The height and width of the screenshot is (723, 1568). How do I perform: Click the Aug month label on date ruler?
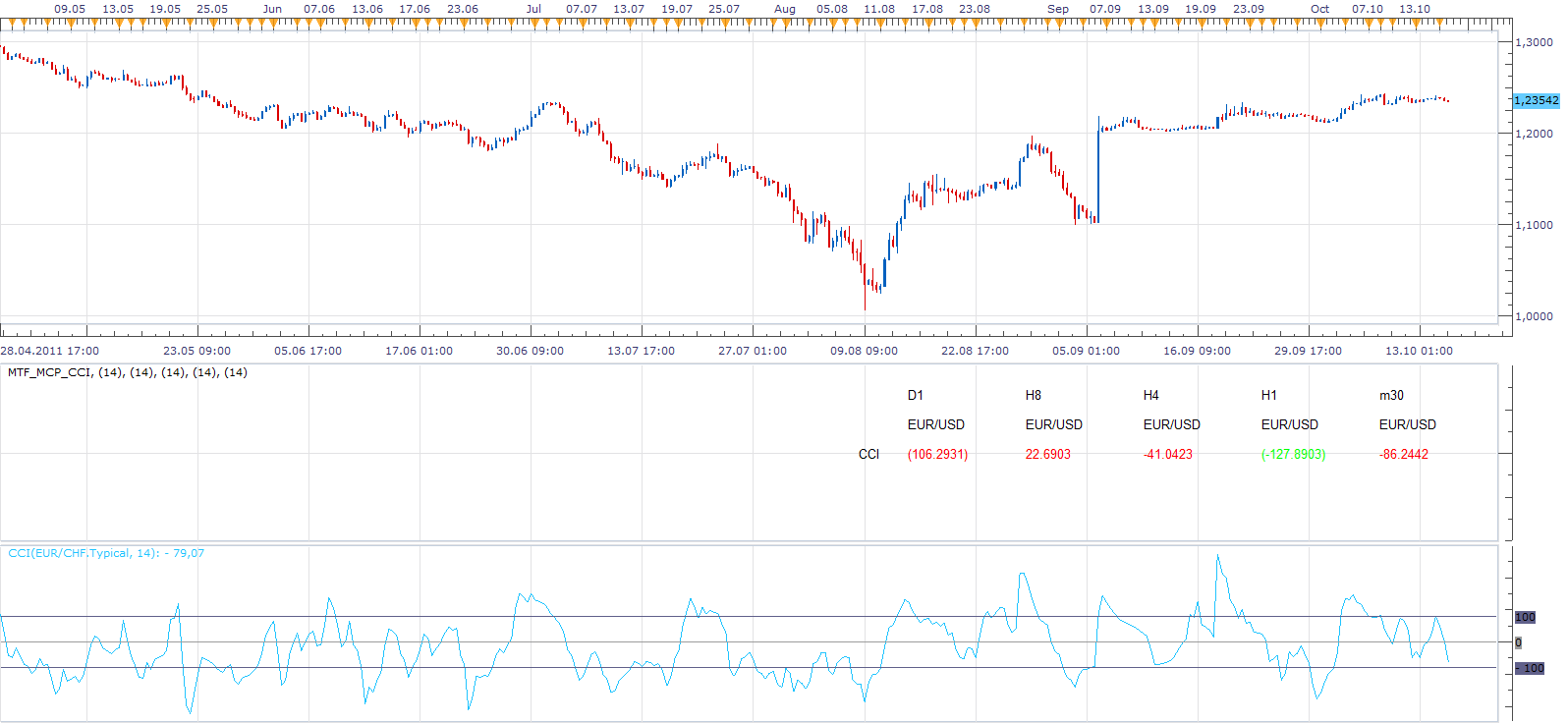785,9
